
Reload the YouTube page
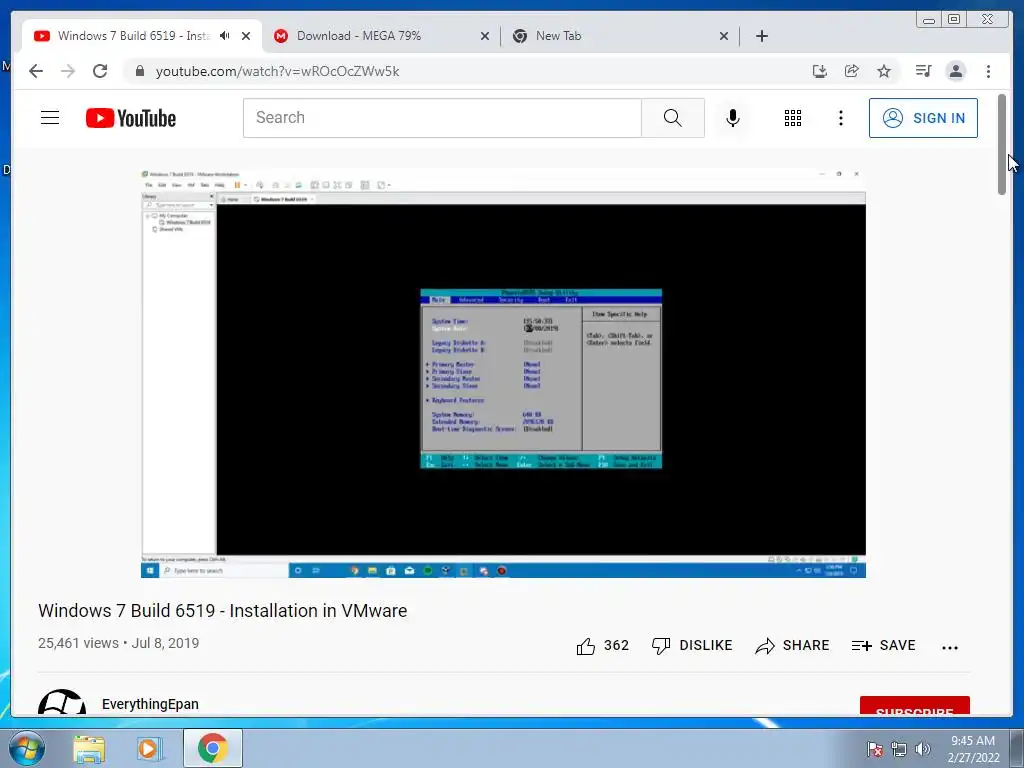click(100, 71)
